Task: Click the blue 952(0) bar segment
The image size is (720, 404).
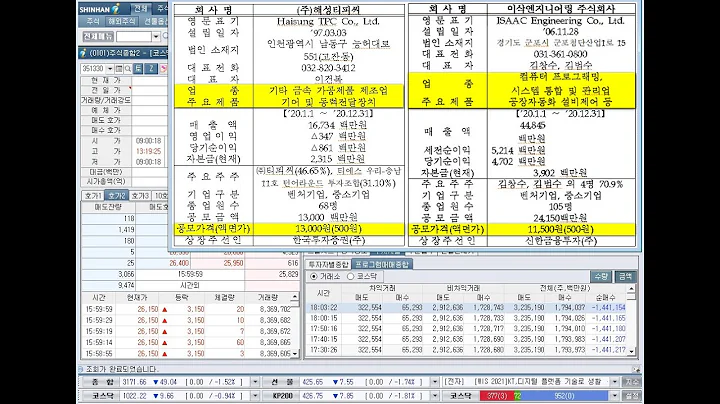Action: (x=564, y=396)
